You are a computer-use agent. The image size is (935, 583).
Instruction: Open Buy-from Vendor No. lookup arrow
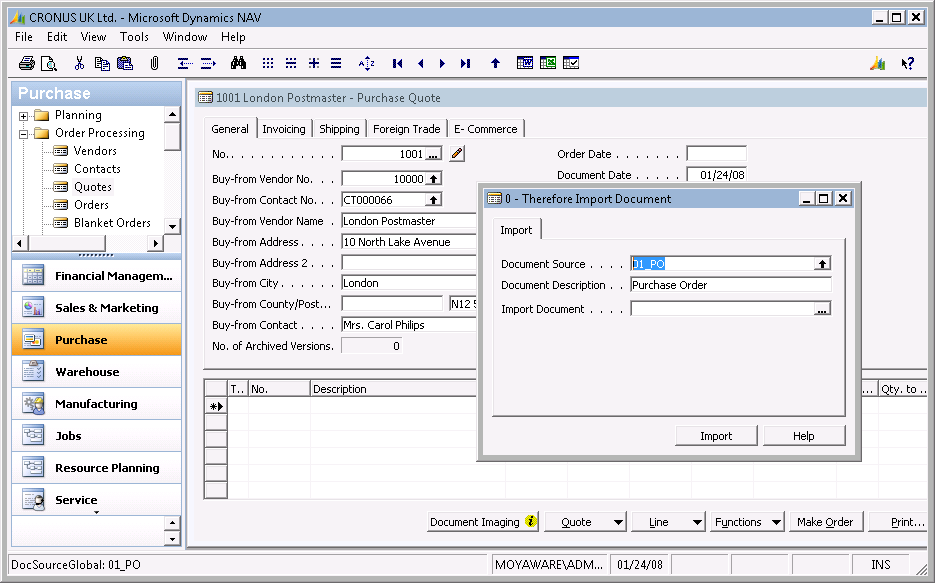[434, 179]
